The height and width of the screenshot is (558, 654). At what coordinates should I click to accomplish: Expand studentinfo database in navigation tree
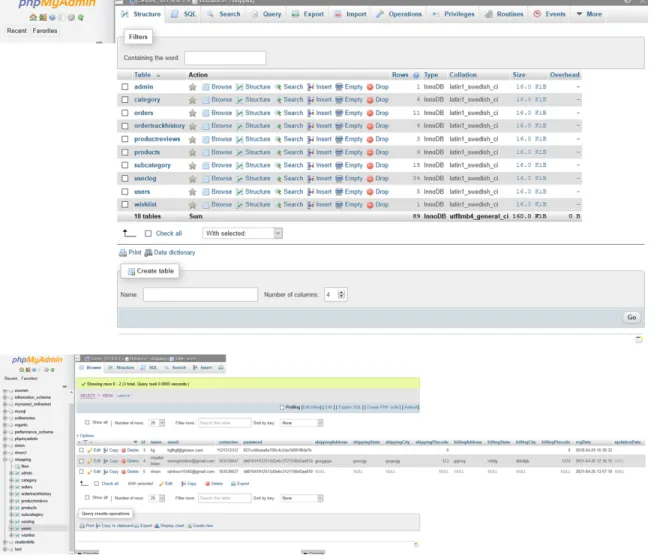point(5,542)
